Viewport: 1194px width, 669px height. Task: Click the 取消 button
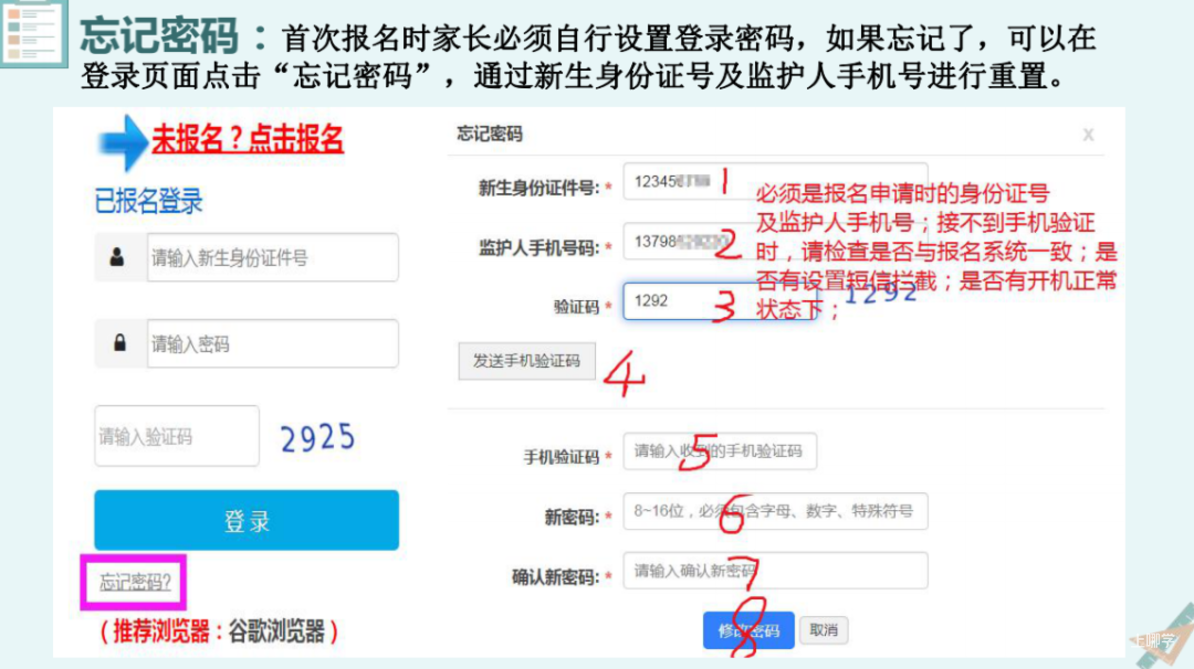tap(824, 630)
